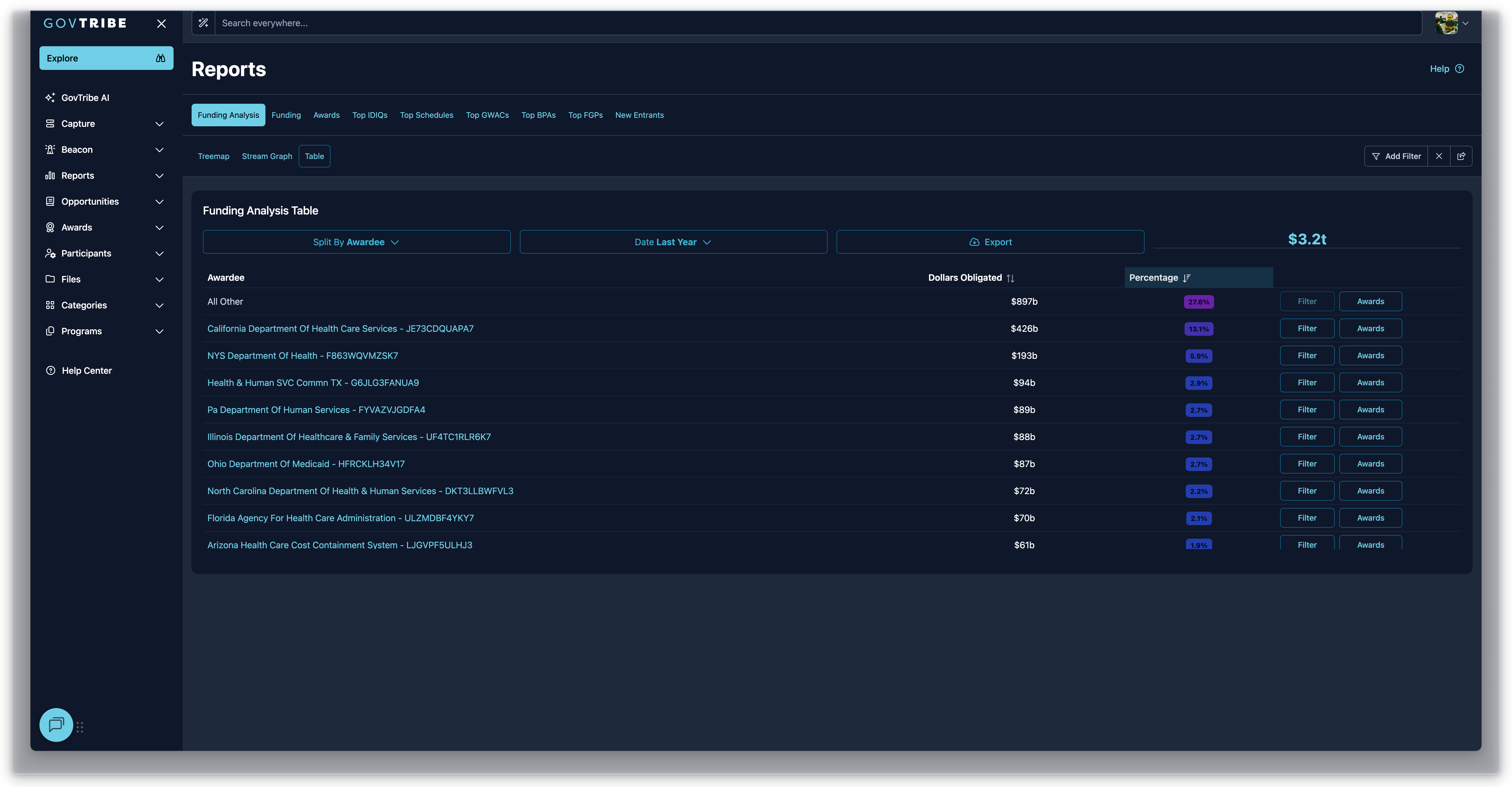
Task: Expand the Reports sidebar chevron
Action: 159,176
